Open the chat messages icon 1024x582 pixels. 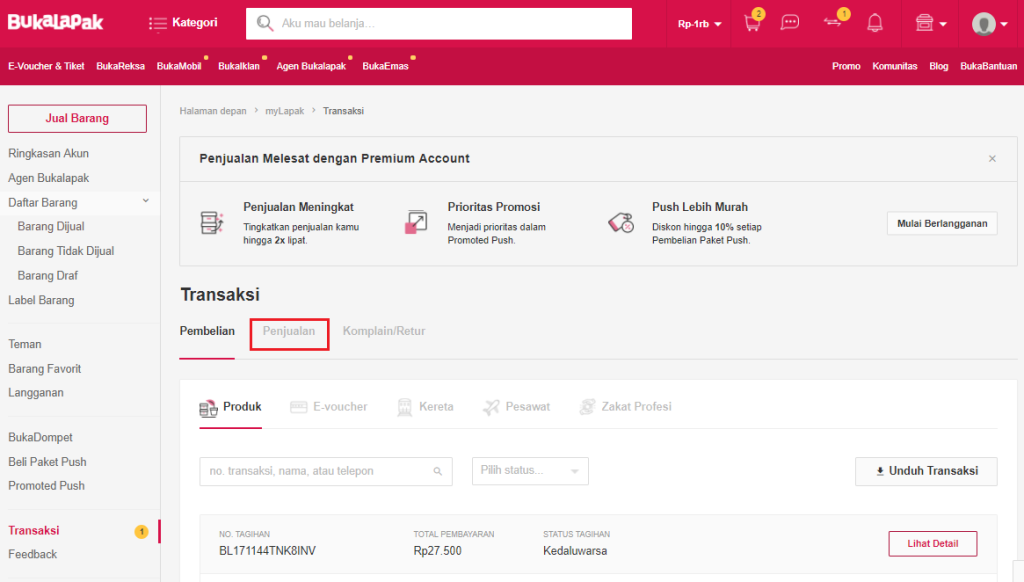[x=790, y=23]
